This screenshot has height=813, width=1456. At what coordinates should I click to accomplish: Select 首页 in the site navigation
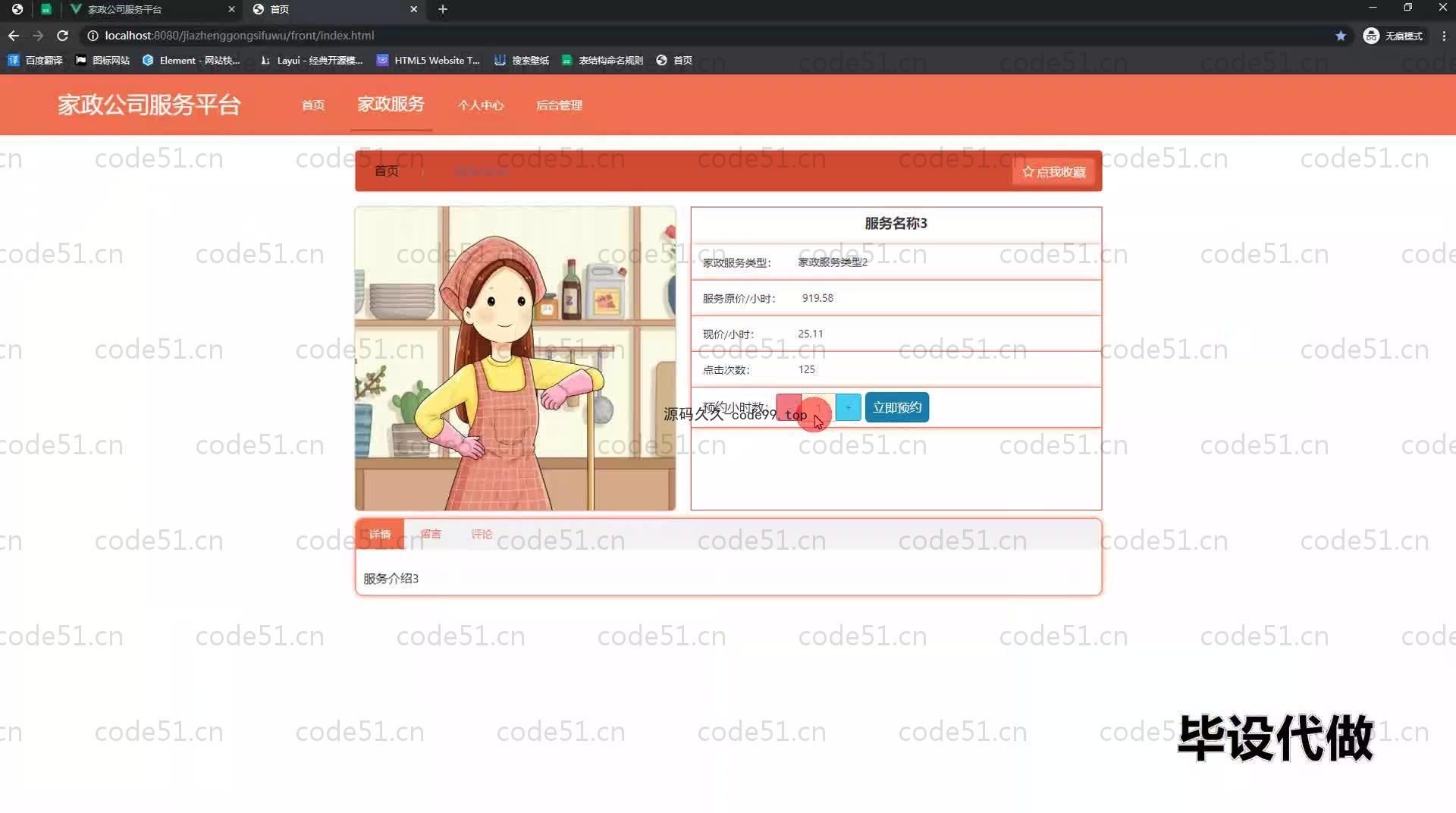click(313, 105)
